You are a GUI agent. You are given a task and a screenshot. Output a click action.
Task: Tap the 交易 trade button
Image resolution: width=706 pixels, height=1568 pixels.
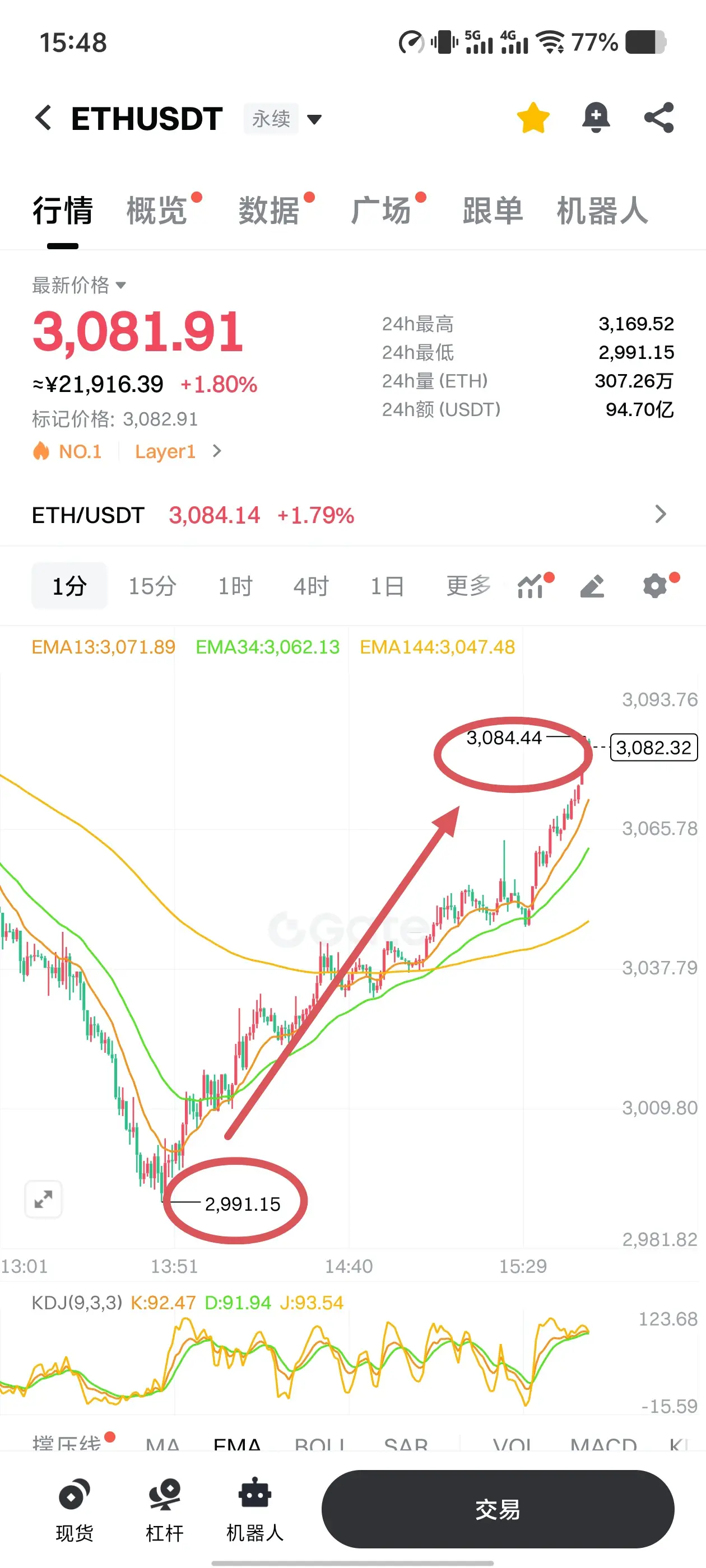pyautogui.click(x=498, y=1509)
